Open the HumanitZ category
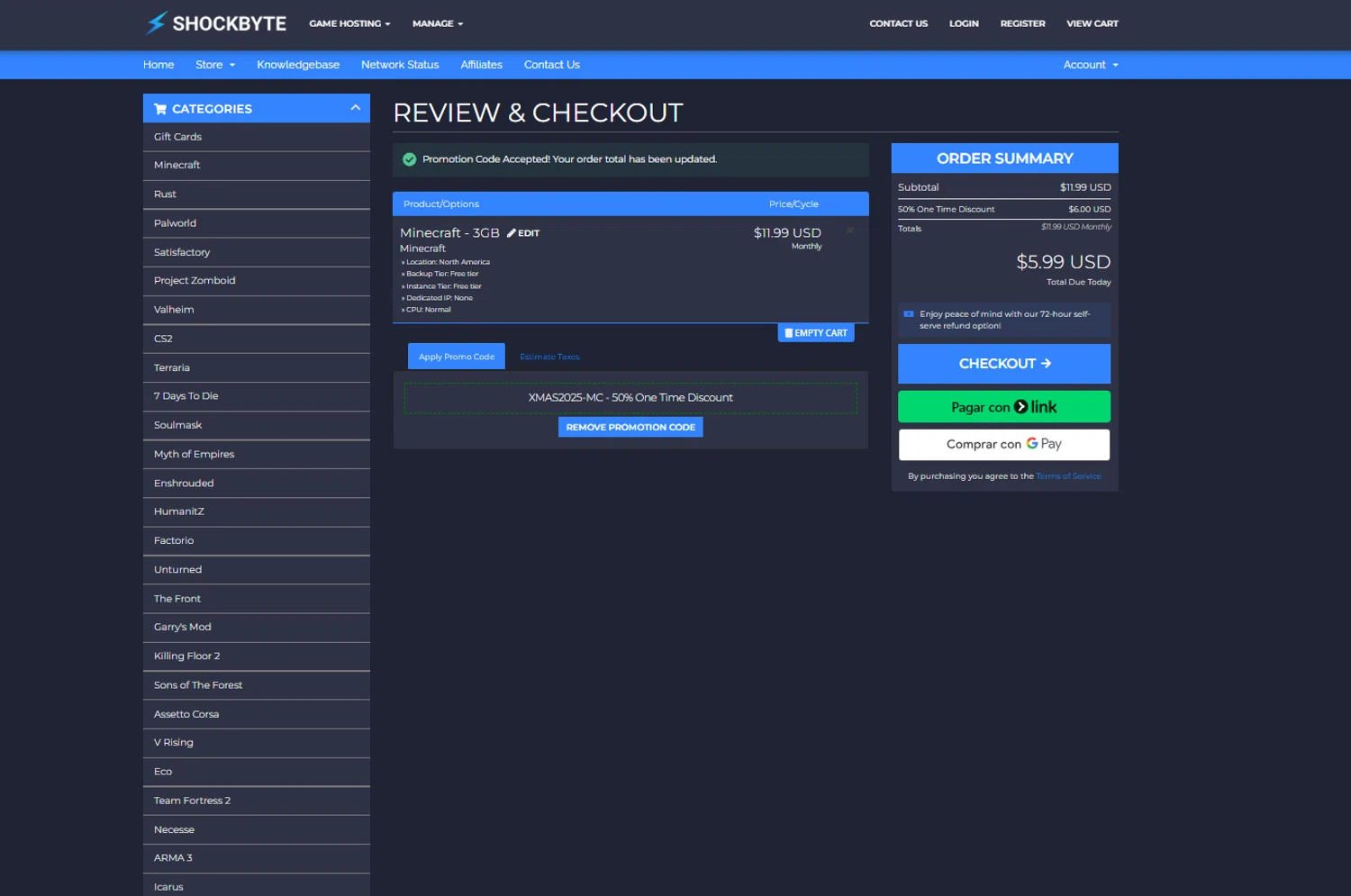1351x896 pixels. [x=257, y=511]
